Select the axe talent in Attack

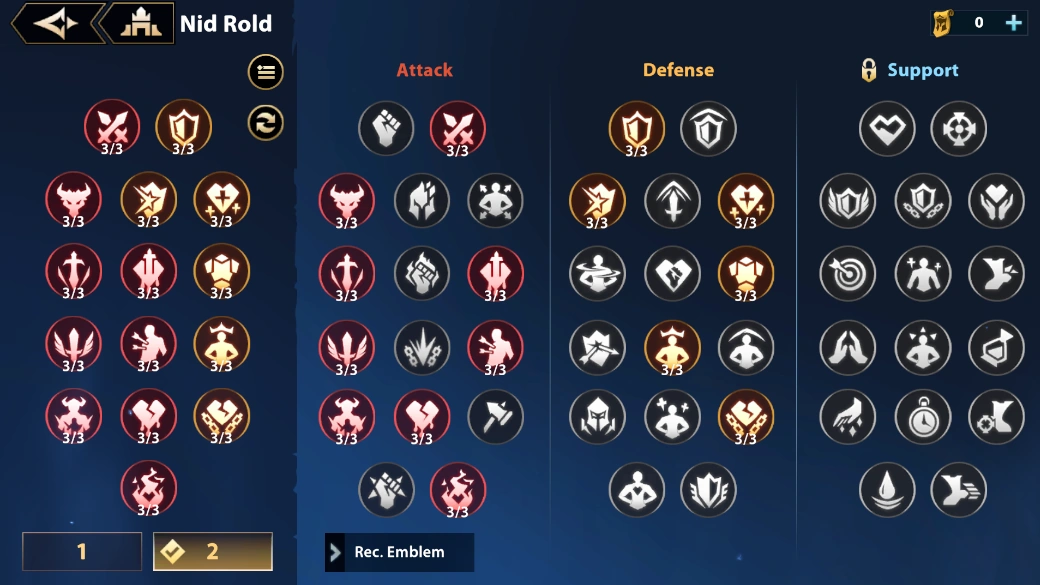[x=495, y=417]
